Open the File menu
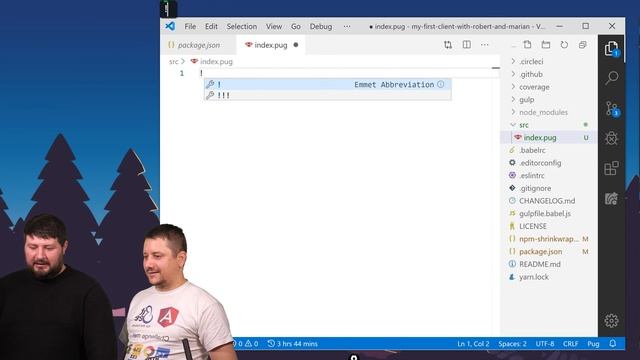 (190, 27)
